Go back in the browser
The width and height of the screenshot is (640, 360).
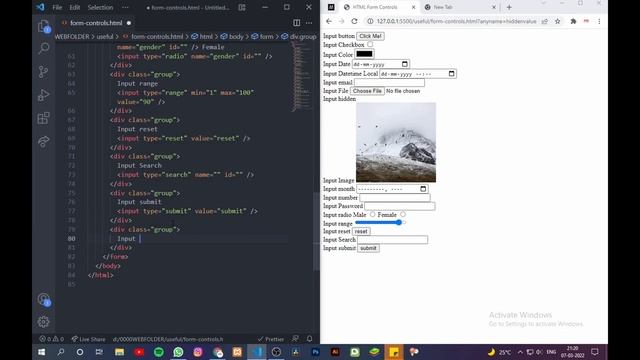point(329,21)
